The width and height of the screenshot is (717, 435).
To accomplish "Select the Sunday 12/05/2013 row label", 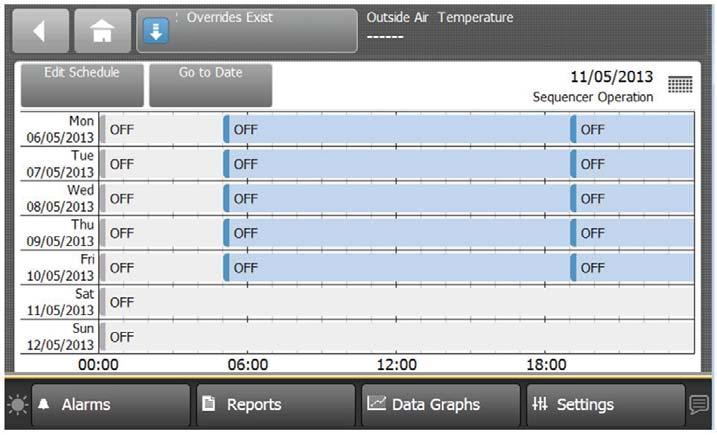I will click(60, 336).
